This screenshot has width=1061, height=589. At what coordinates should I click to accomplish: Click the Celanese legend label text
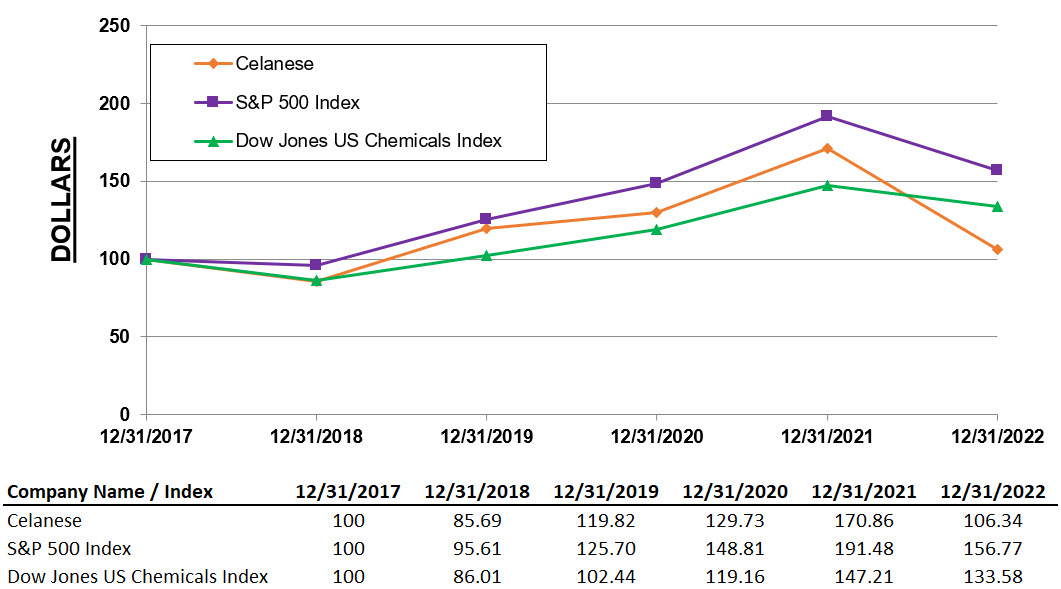pos(274,64)
